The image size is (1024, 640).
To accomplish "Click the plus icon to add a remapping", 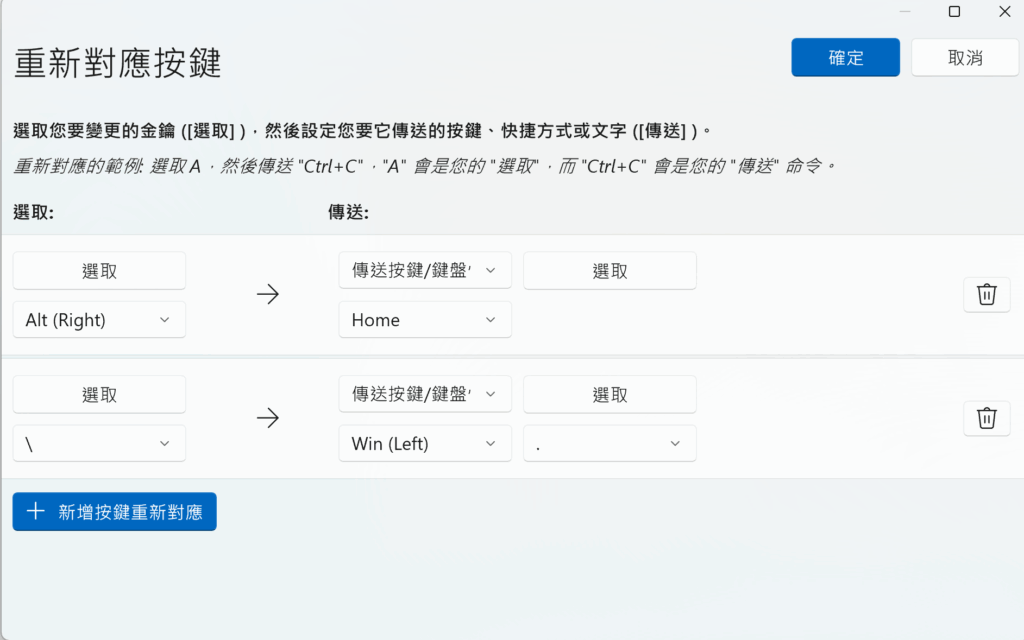I will 36,512.
